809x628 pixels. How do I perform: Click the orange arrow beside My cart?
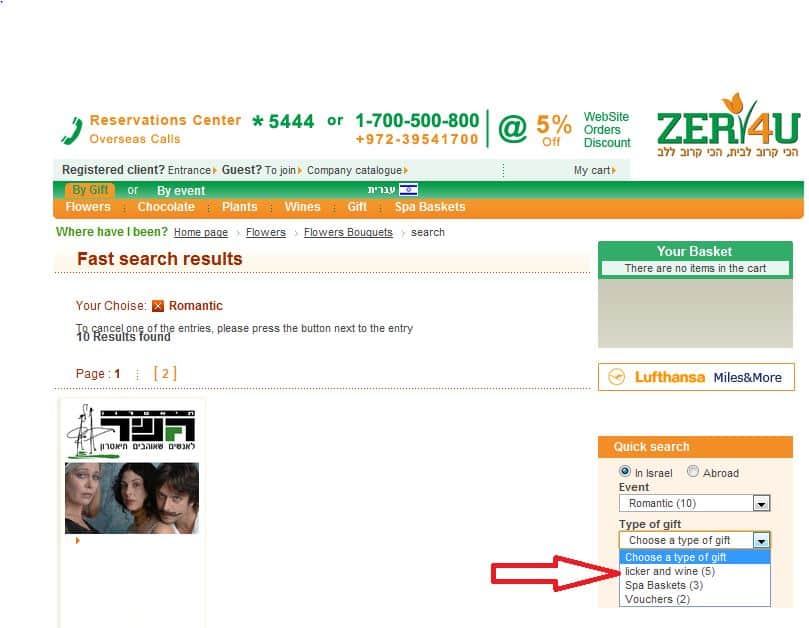pyautogui.click(x=614, y=171)
